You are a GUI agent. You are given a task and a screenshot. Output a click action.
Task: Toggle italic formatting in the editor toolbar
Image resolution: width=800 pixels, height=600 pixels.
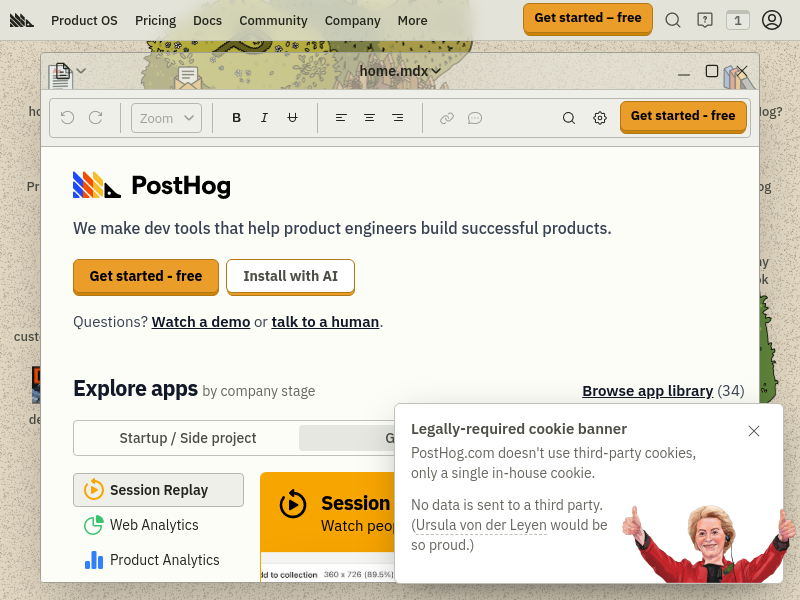(x=264, y=118)
